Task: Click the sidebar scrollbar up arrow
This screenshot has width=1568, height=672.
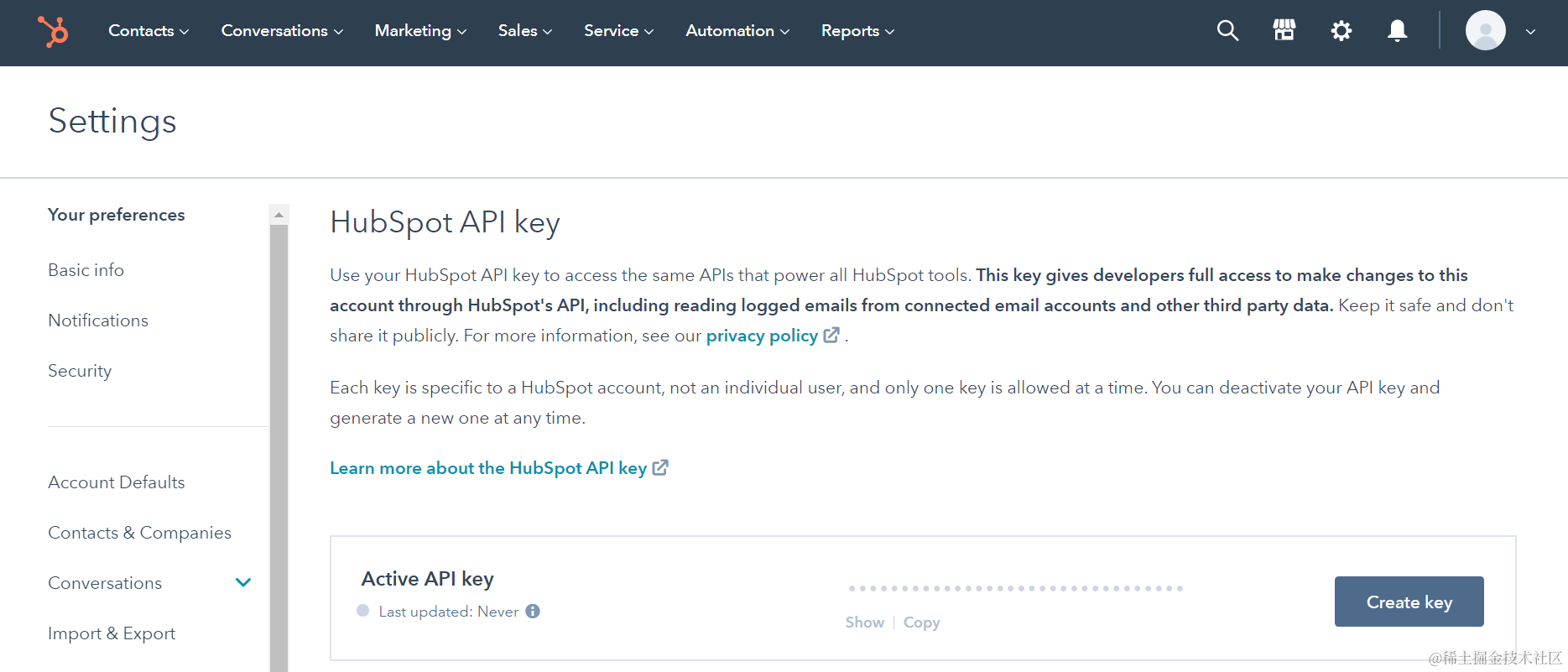Action: click(x=279, y=215)
